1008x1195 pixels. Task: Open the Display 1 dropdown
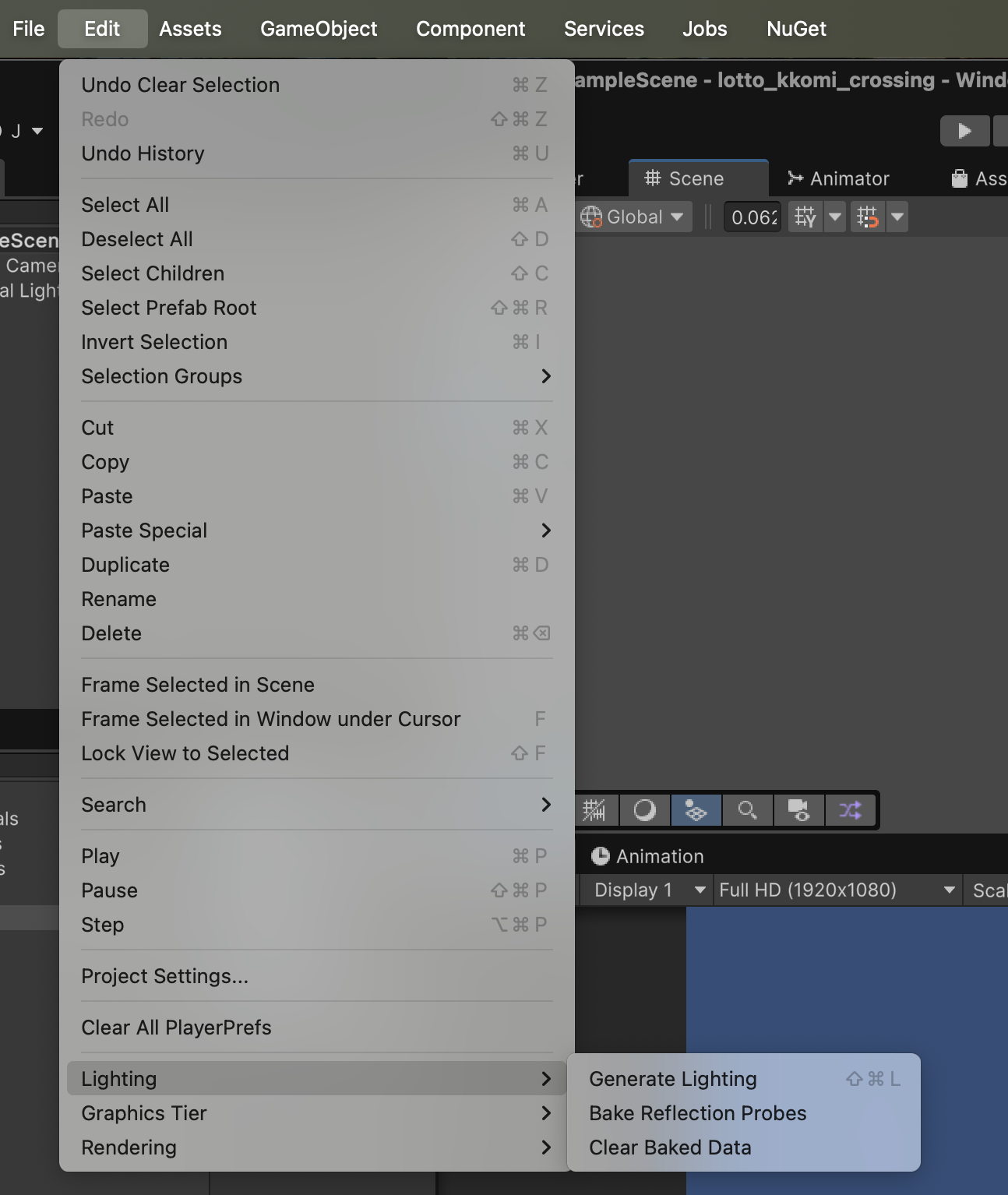(x=645, y=890)
